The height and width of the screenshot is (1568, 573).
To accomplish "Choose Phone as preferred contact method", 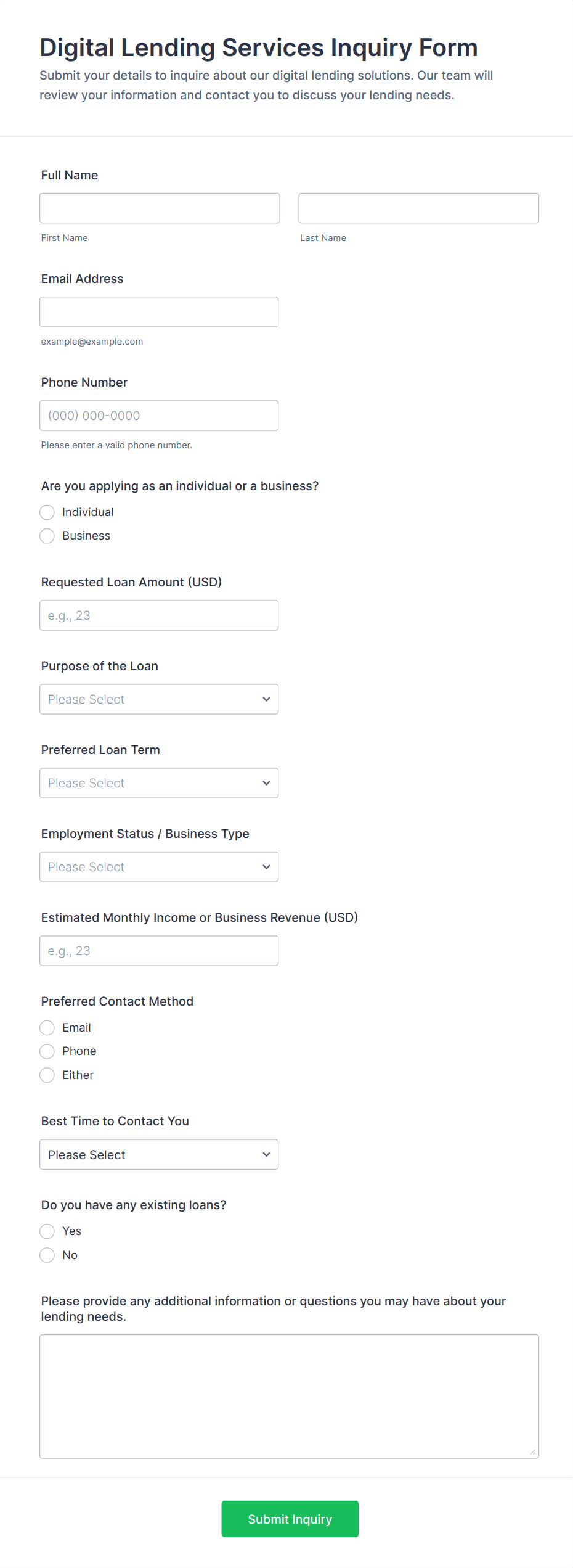I will (x=47, y=1051).
